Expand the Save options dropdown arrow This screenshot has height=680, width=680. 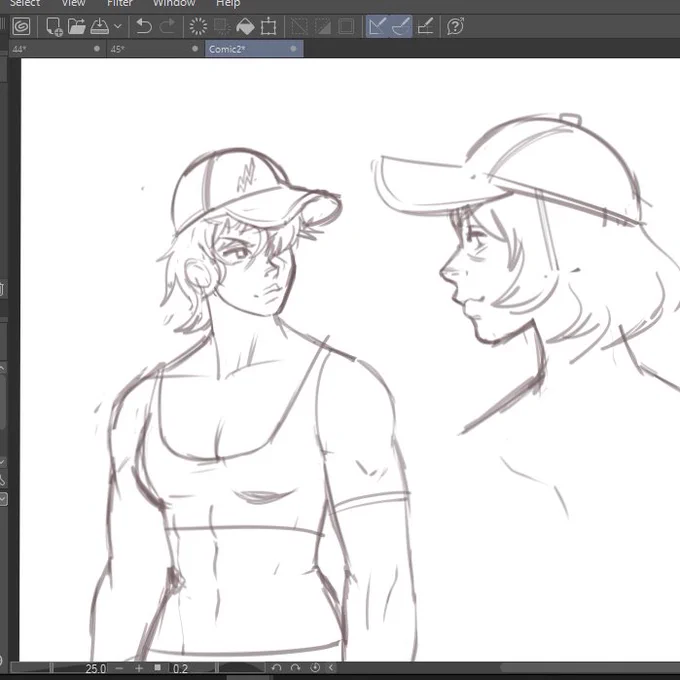118,26
